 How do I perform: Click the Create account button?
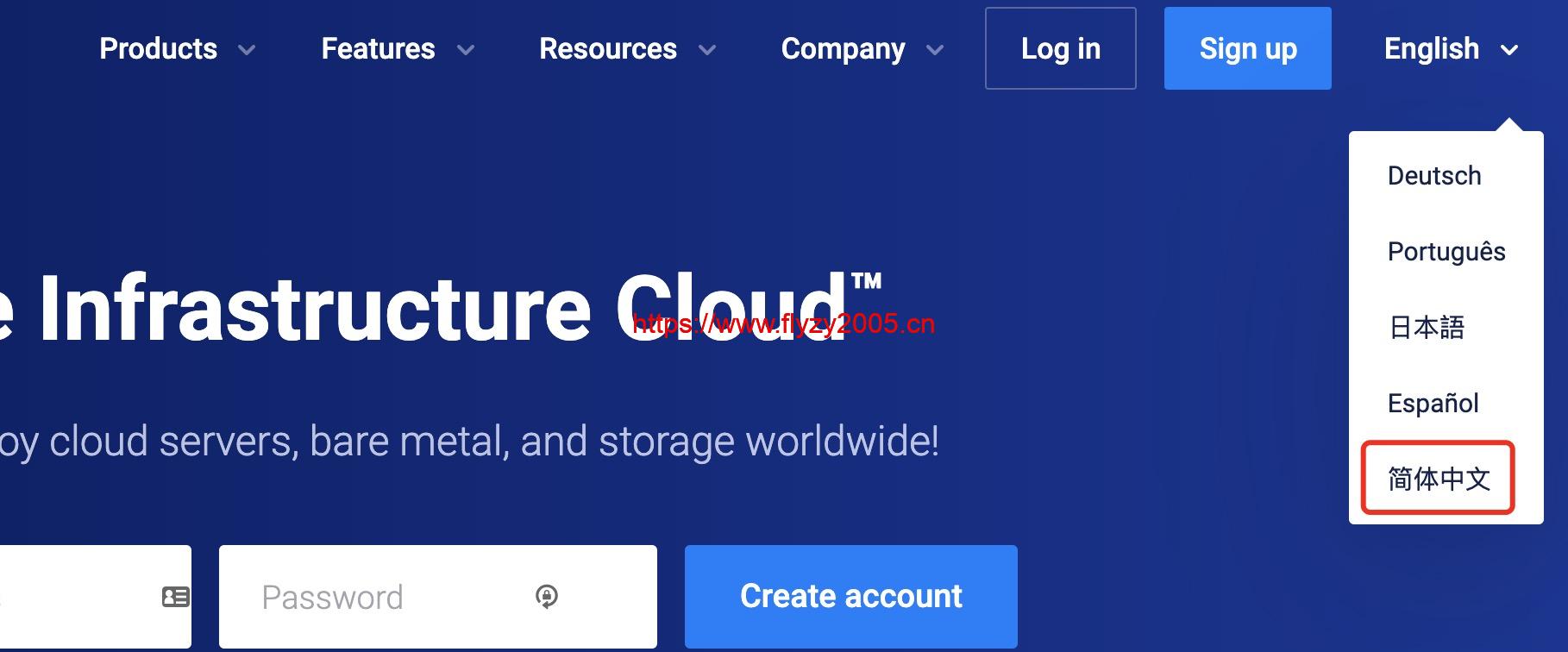coord(851,597)
